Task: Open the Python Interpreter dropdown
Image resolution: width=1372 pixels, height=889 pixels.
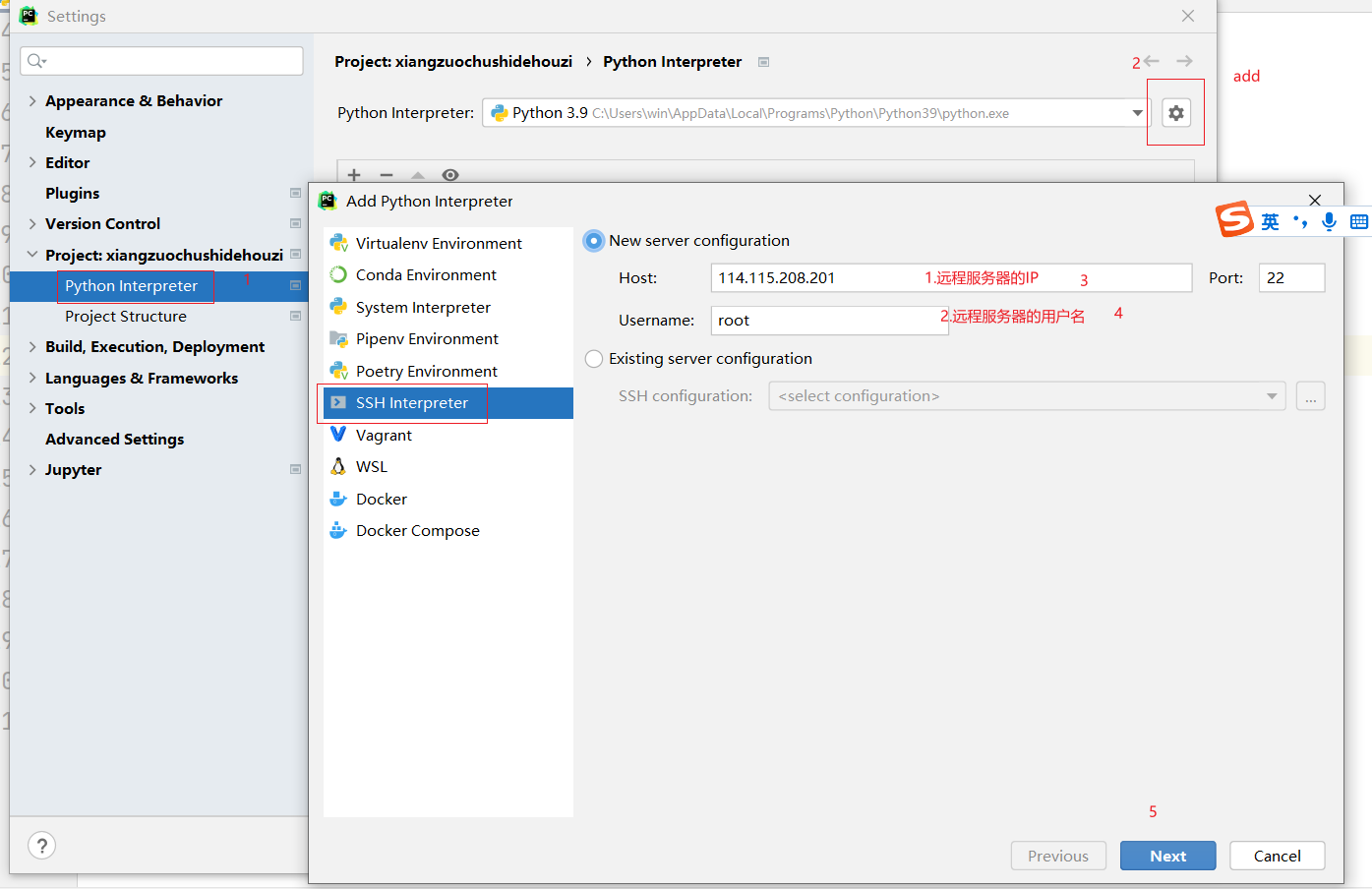Action: tap(1138, 112)
